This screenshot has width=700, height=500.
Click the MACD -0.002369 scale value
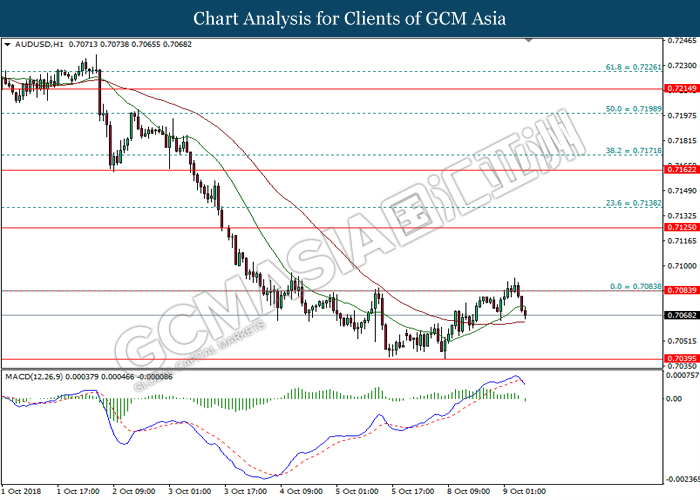click(682, 479)
